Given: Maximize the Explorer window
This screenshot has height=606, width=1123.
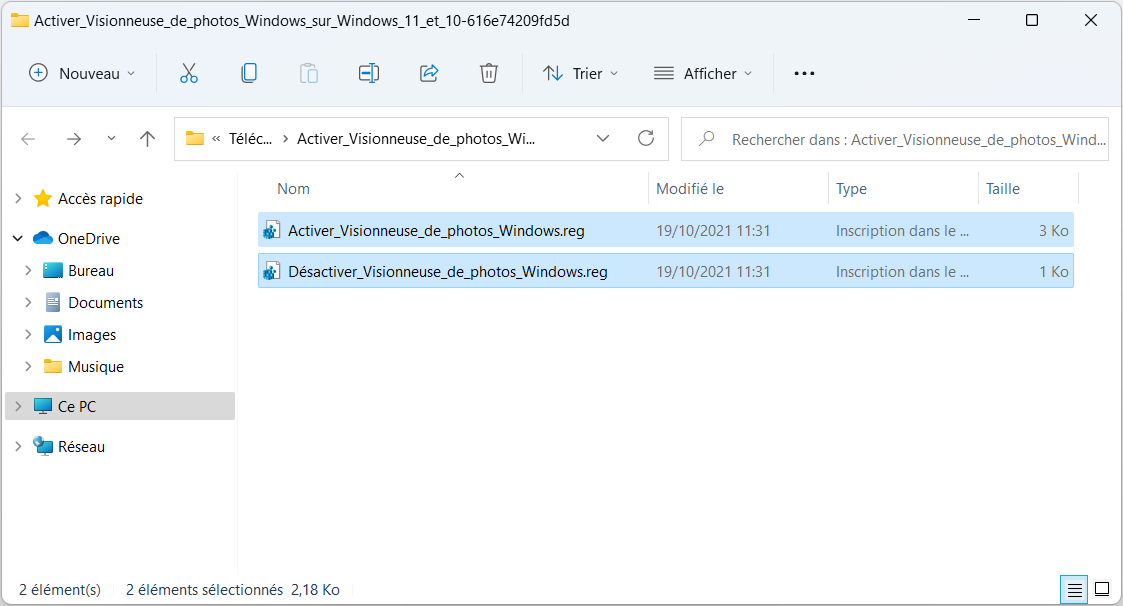Looking at the screenshot, I should tap(1032, 20).
